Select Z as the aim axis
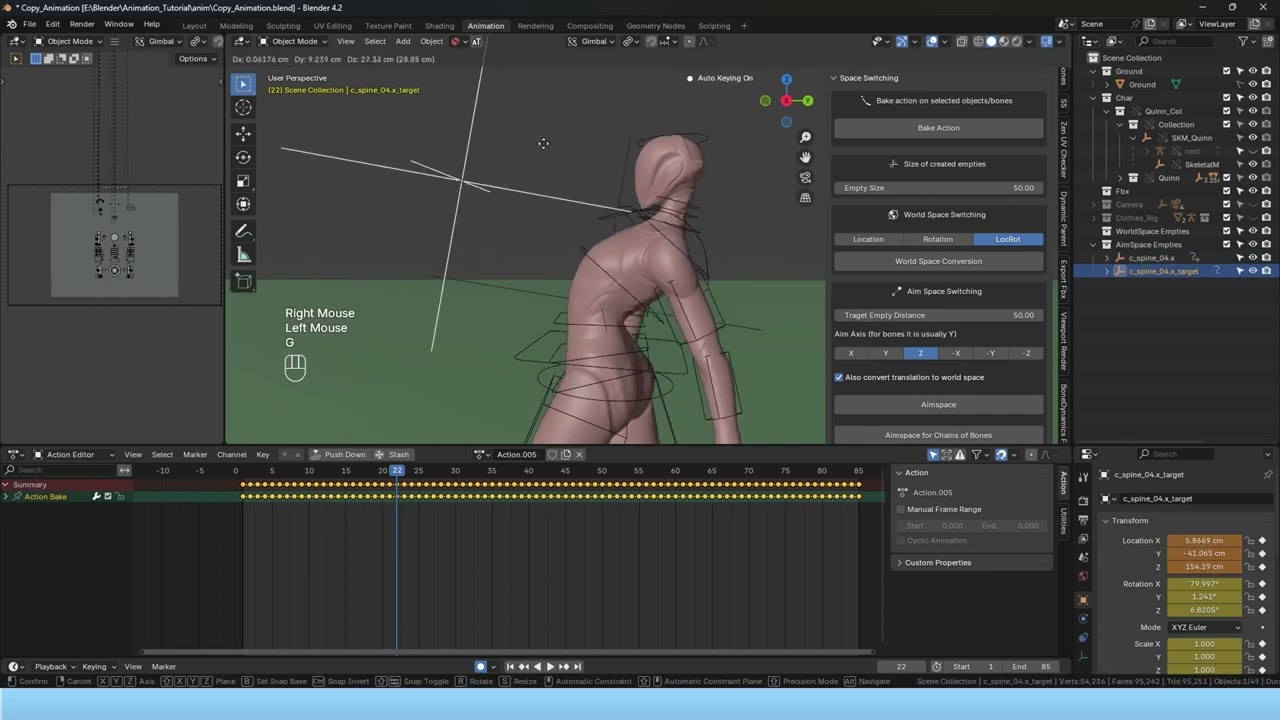This screenshot has width=1280, height=720. click(921, 353)
